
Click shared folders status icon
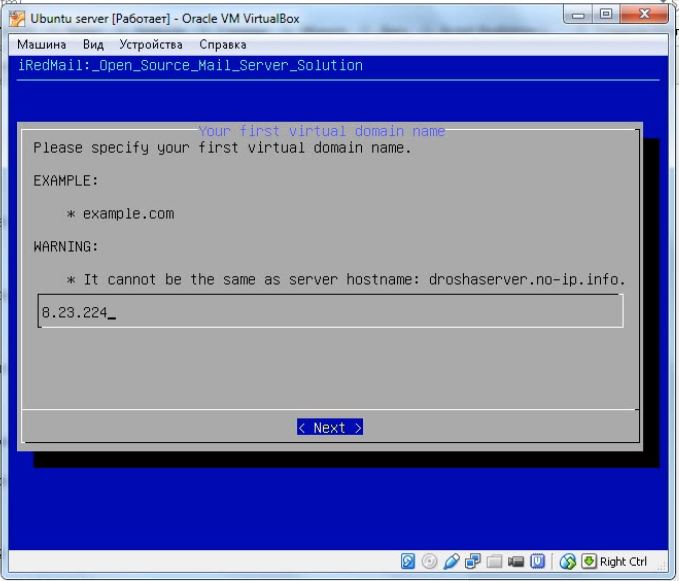[494, 561]
